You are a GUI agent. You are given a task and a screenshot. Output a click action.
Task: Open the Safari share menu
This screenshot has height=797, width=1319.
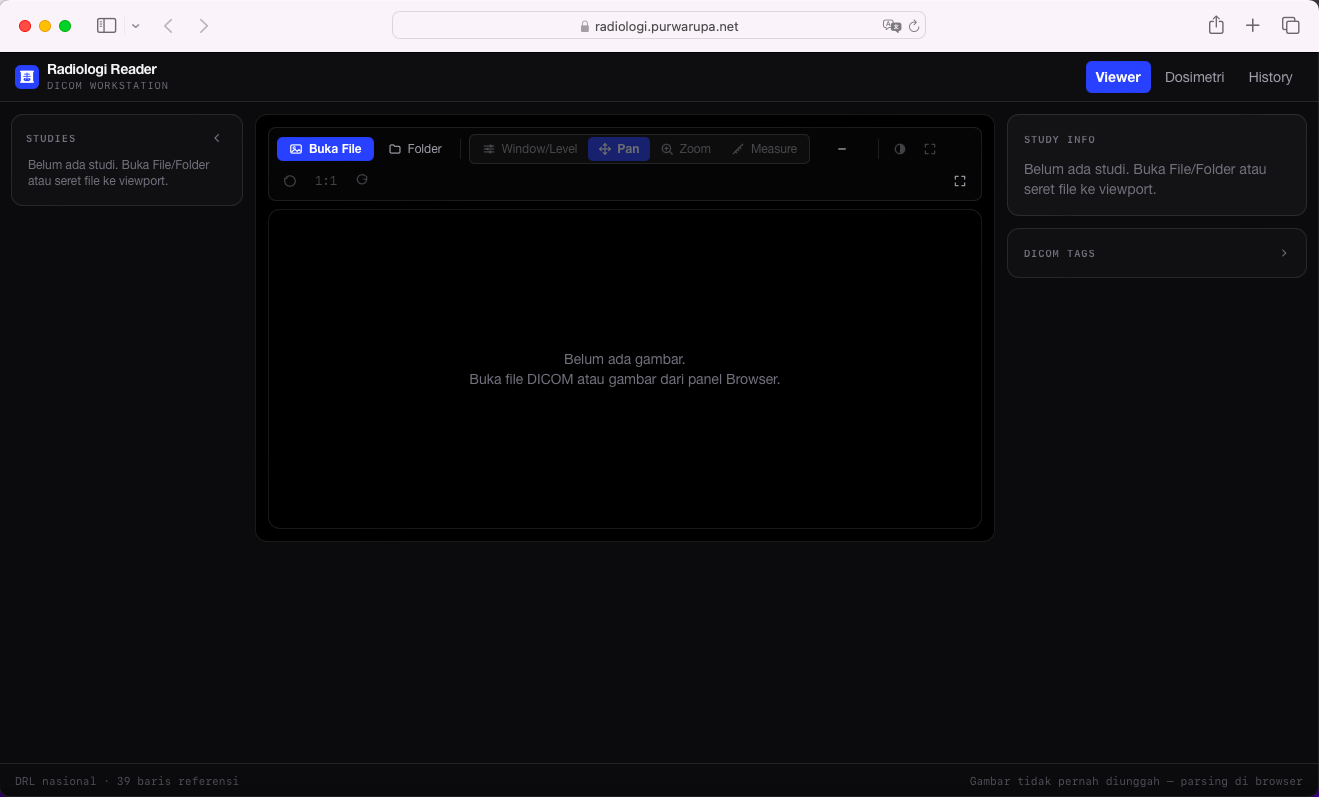tap(1216, 26)
